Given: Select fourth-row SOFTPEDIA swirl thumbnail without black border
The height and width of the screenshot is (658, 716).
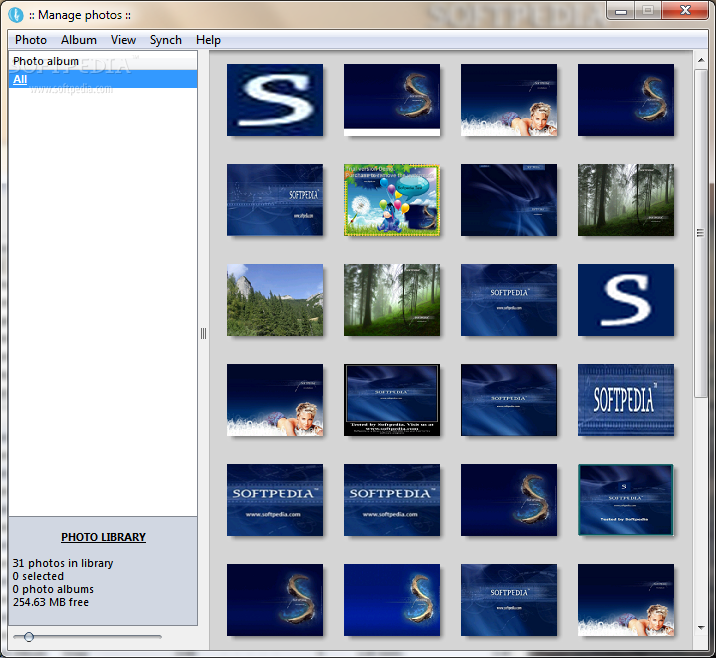Looking at the screenshot, I should coord(509,400).
